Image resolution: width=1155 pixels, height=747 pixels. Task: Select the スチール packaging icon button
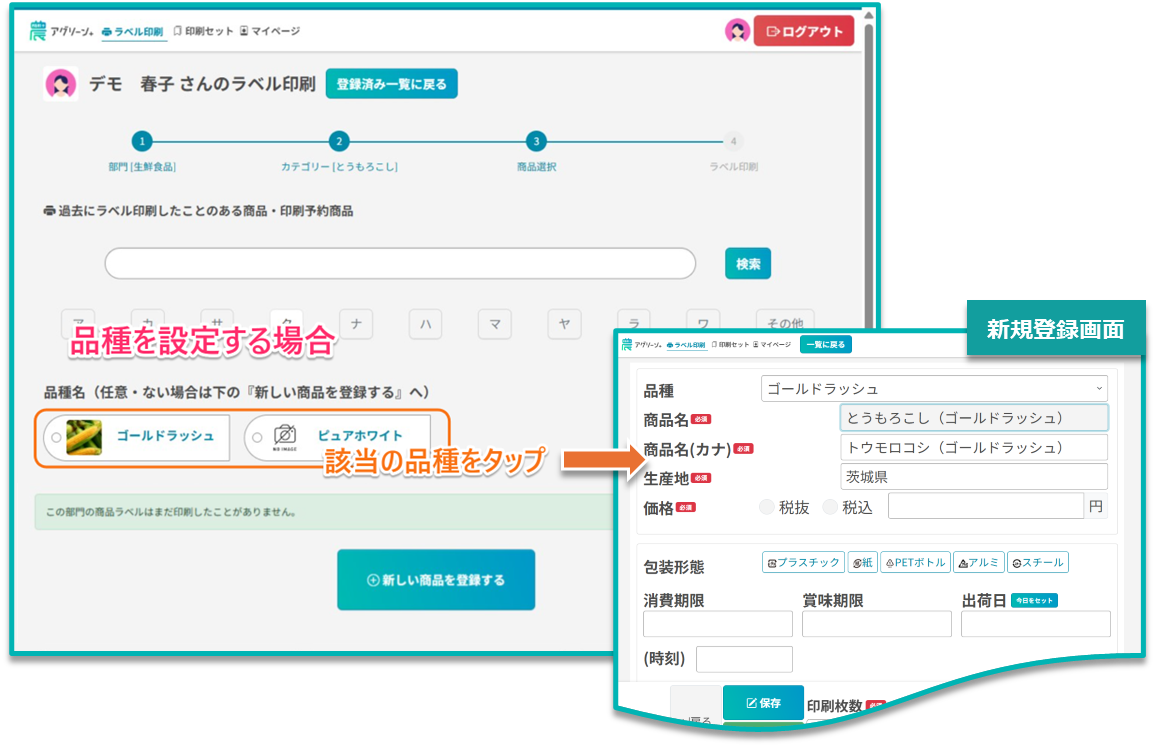tap(1037, 562)
